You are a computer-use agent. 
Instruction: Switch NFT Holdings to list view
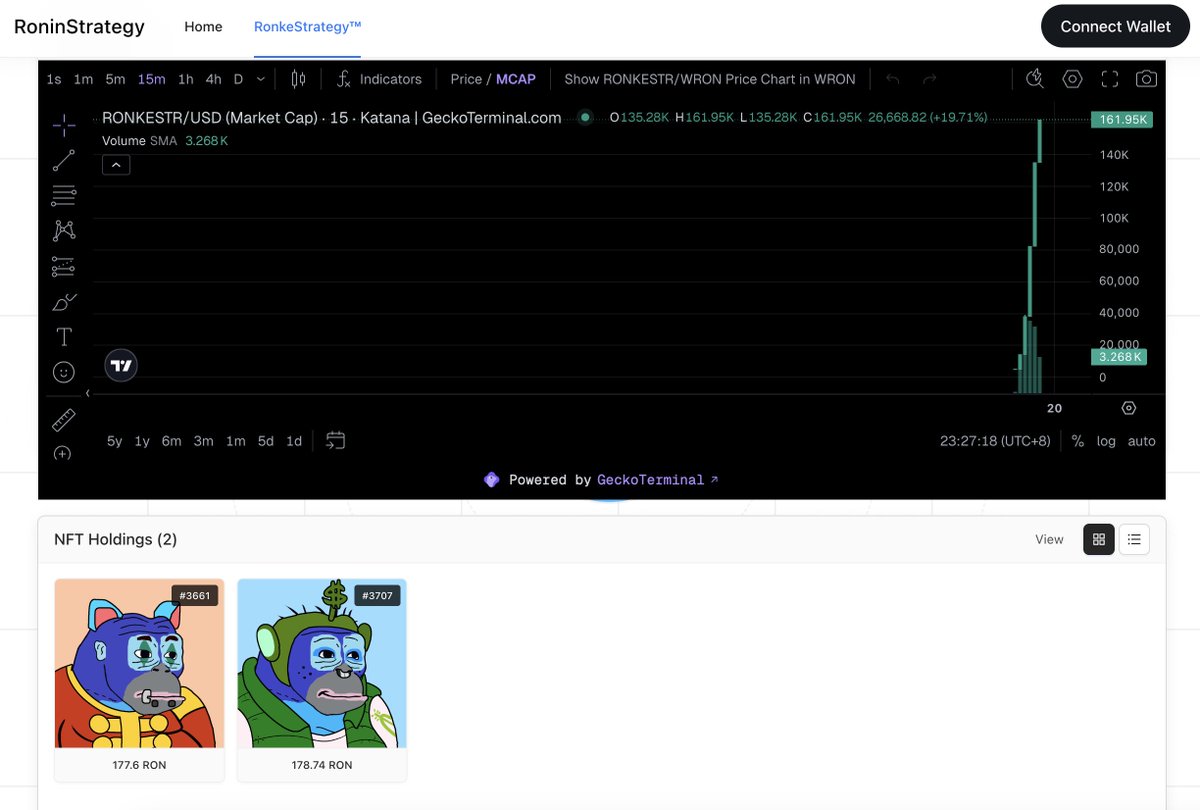click(1134, 539)
